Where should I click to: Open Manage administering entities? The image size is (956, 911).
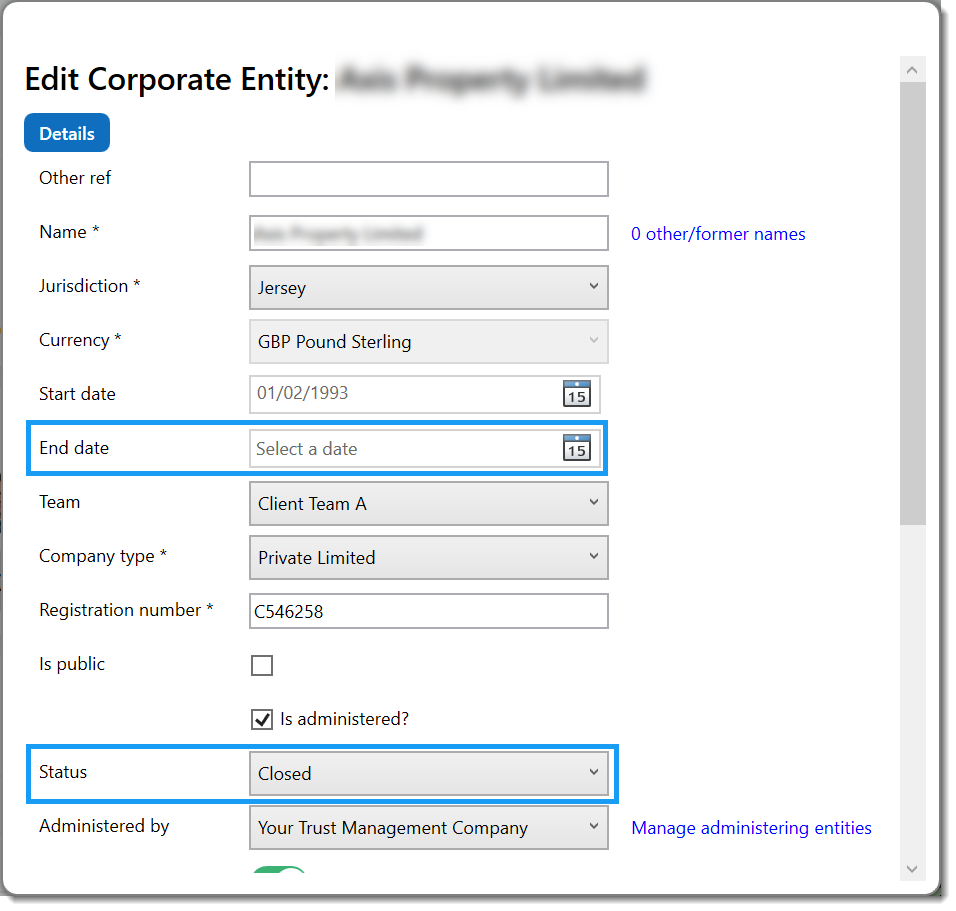tap(751, 827)
